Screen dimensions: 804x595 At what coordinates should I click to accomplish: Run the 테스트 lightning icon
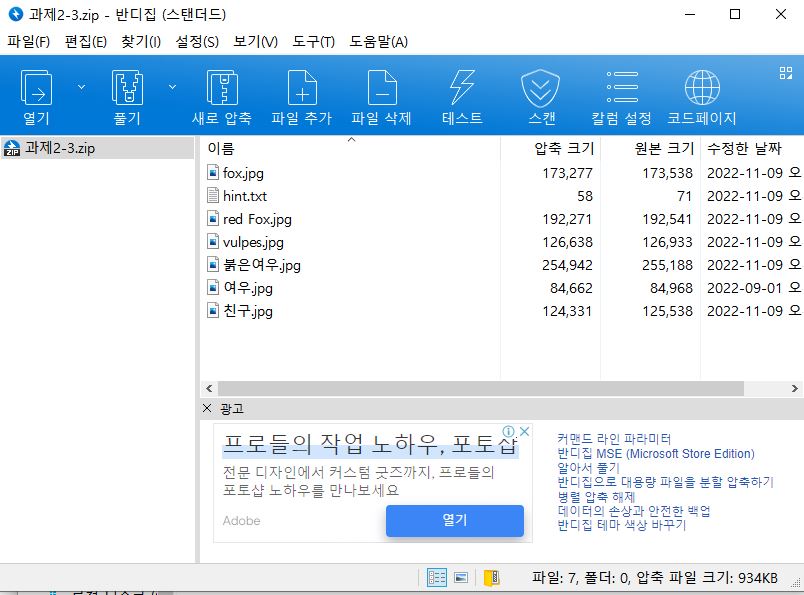tap(462, 97)
